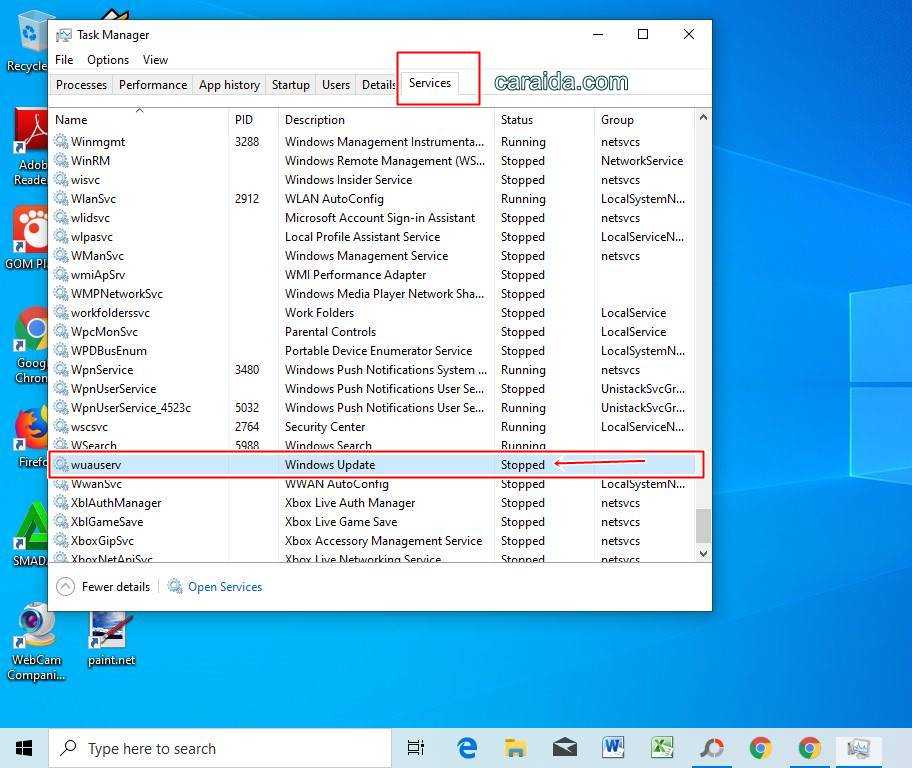Select the Services tab

pyautogui.click(x=430, y=83)
